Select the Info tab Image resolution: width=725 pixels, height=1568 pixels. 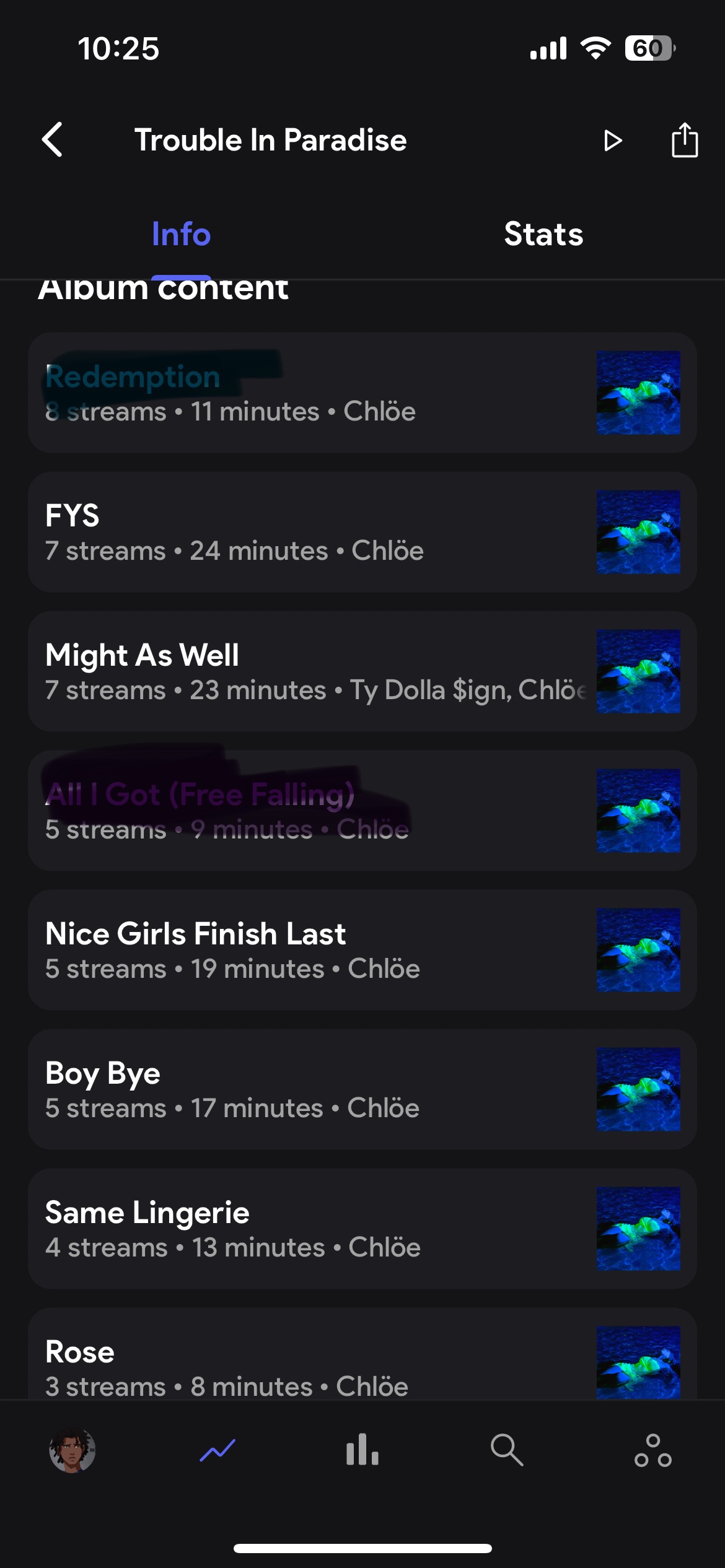click(181, 234)
